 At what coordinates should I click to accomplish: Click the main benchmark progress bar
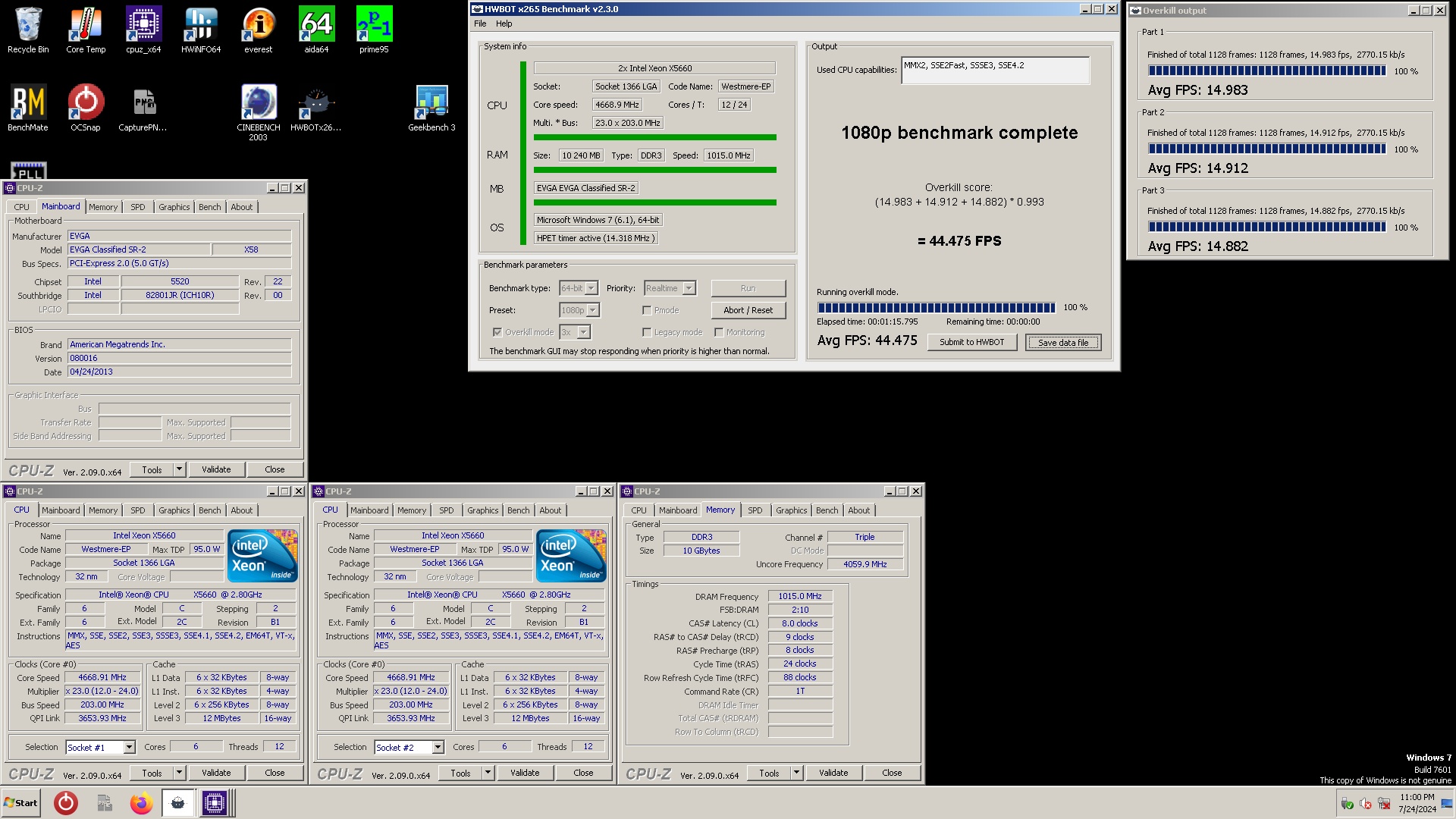point(936,308)
